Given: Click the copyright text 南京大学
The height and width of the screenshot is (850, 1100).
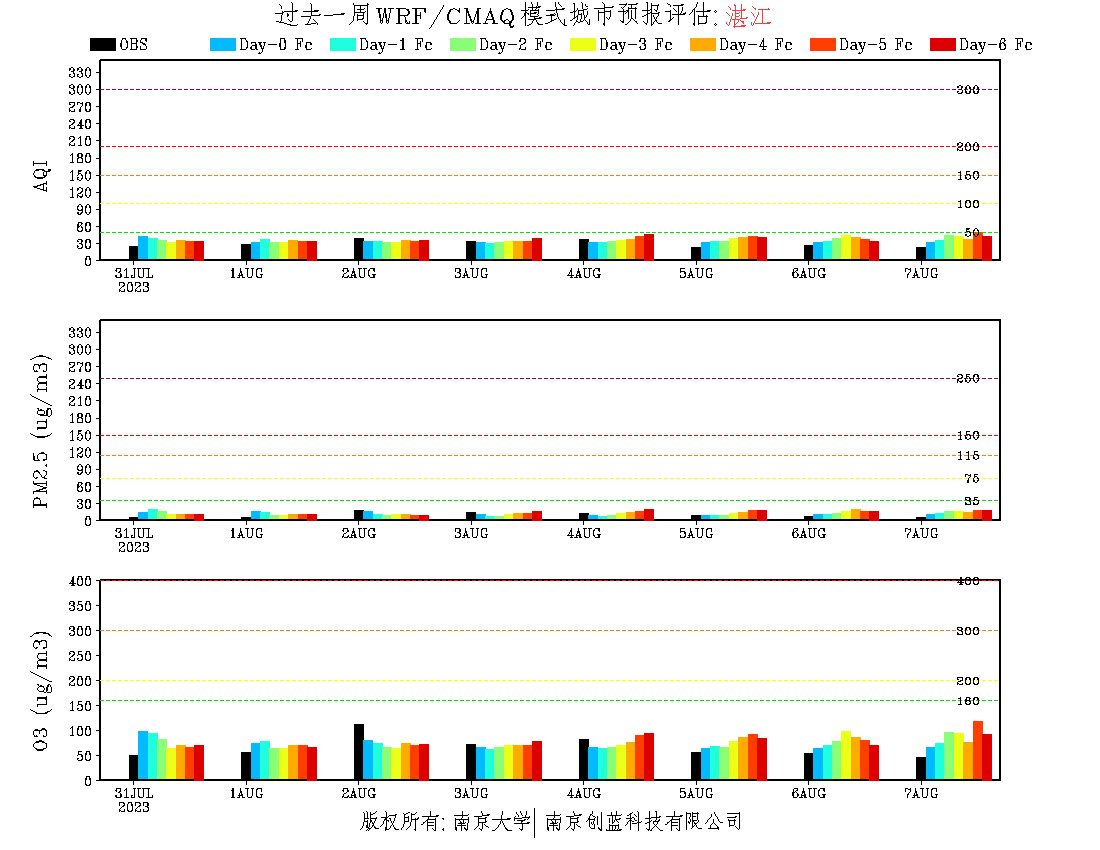Looking at the screenshot, I should pyautogui.click(x=492, y=821).
